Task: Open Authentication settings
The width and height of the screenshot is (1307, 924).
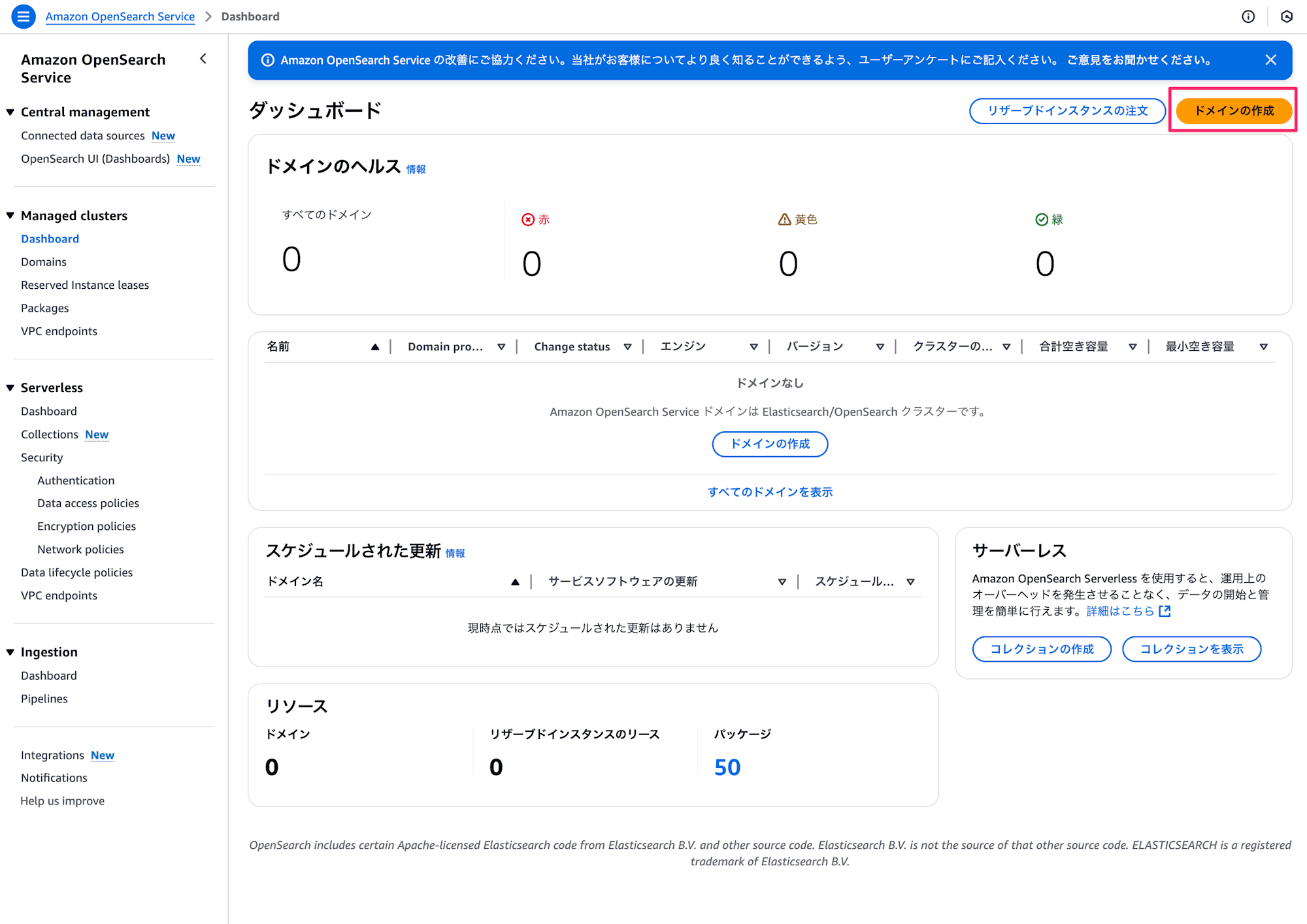Action: 76,480
